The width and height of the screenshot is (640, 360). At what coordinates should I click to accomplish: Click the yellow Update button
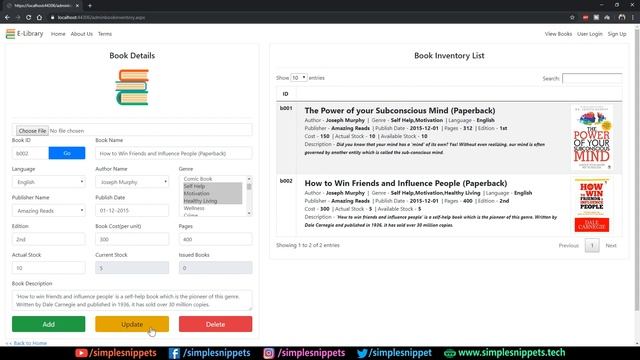pos(132,324)
